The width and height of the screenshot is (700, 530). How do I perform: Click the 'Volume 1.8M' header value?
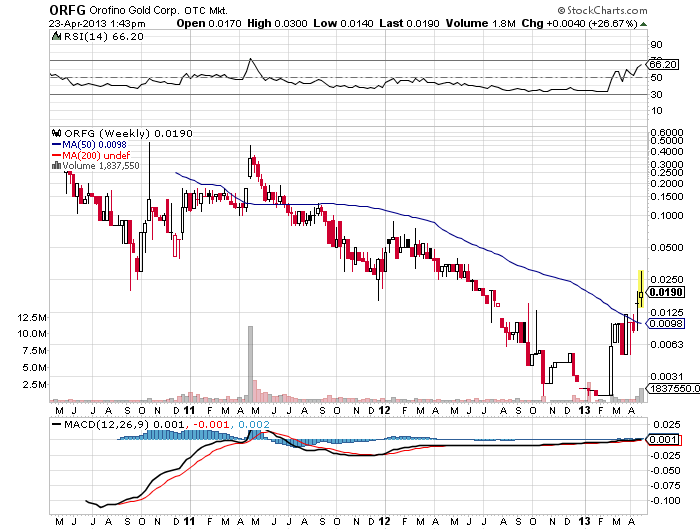tap(480, 23)
